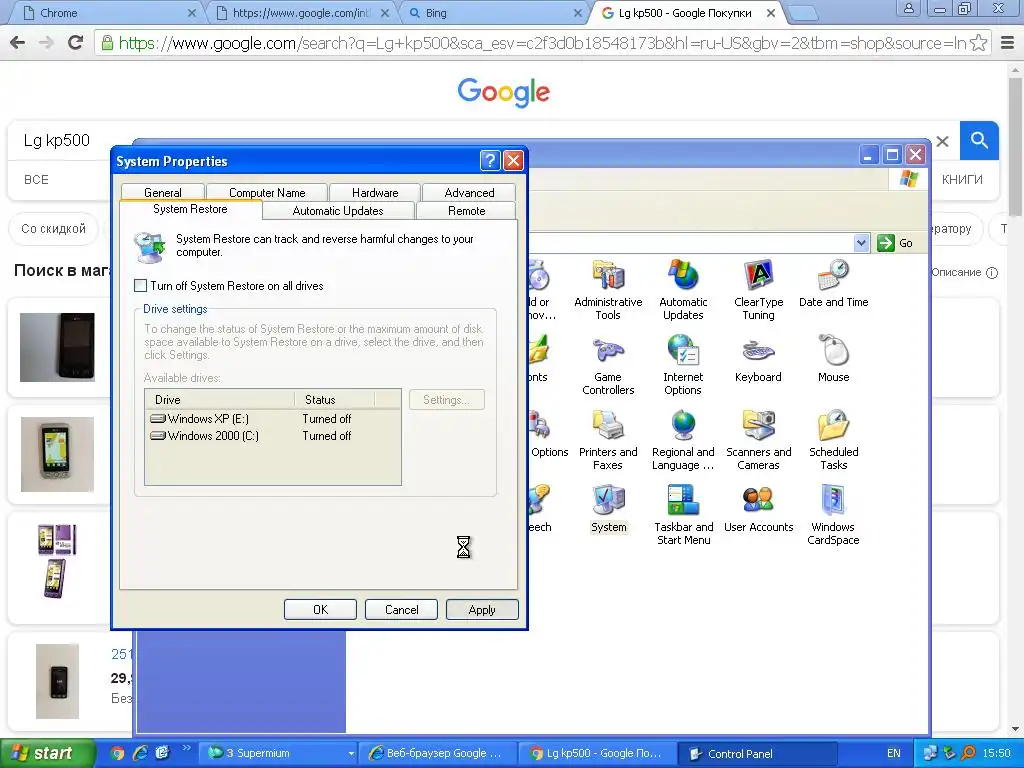Image resolution: width=1024 pixels, height=768 pixels.
Task: Select the ВСЕ filter on Google
Action: (x=36, y=180)
